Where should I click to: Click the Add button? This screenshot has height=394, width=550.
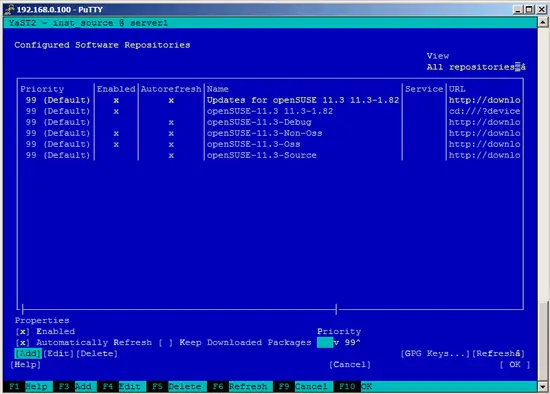click(x=28, y=354)
